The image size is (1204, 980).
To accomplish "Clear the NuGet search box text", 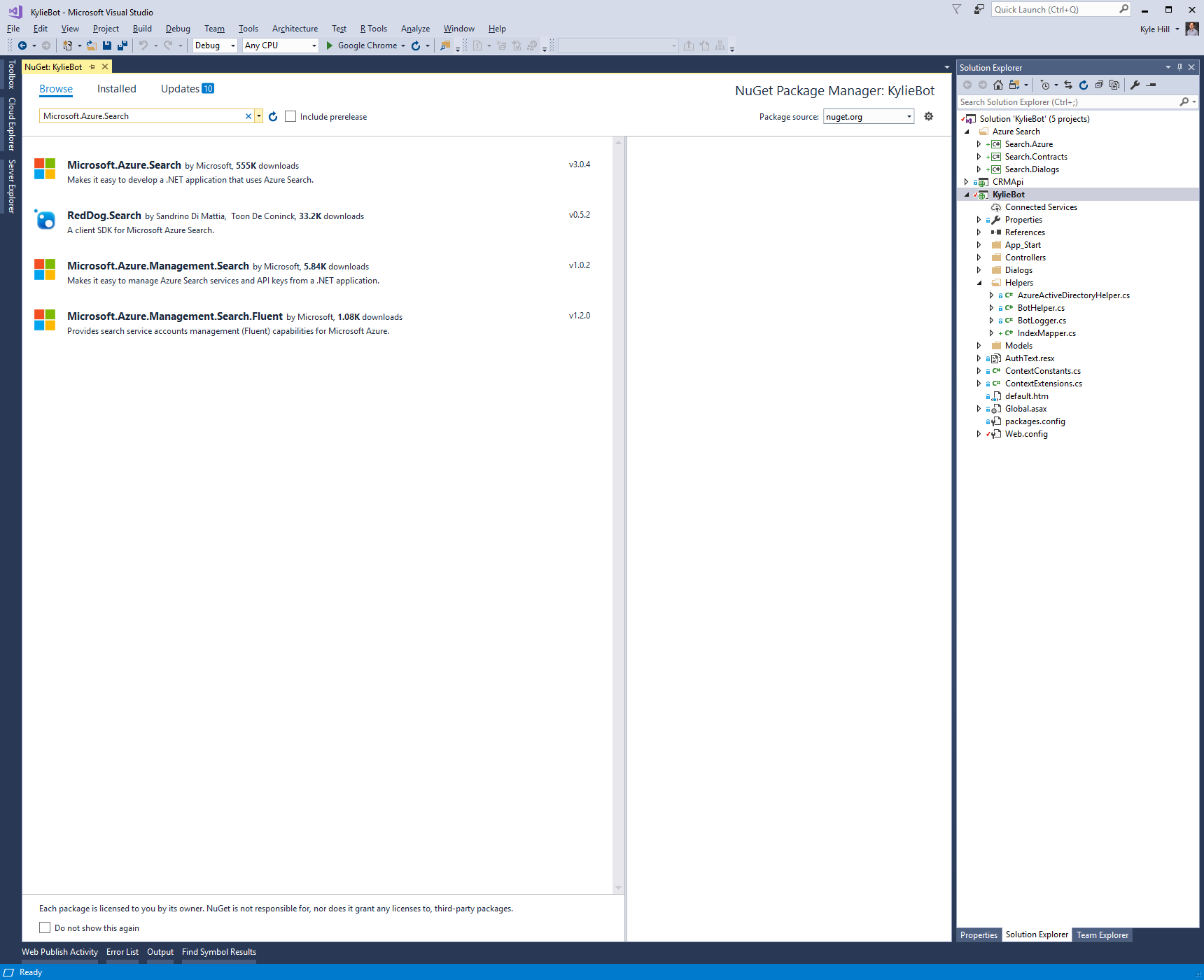I will pos(248,116).
